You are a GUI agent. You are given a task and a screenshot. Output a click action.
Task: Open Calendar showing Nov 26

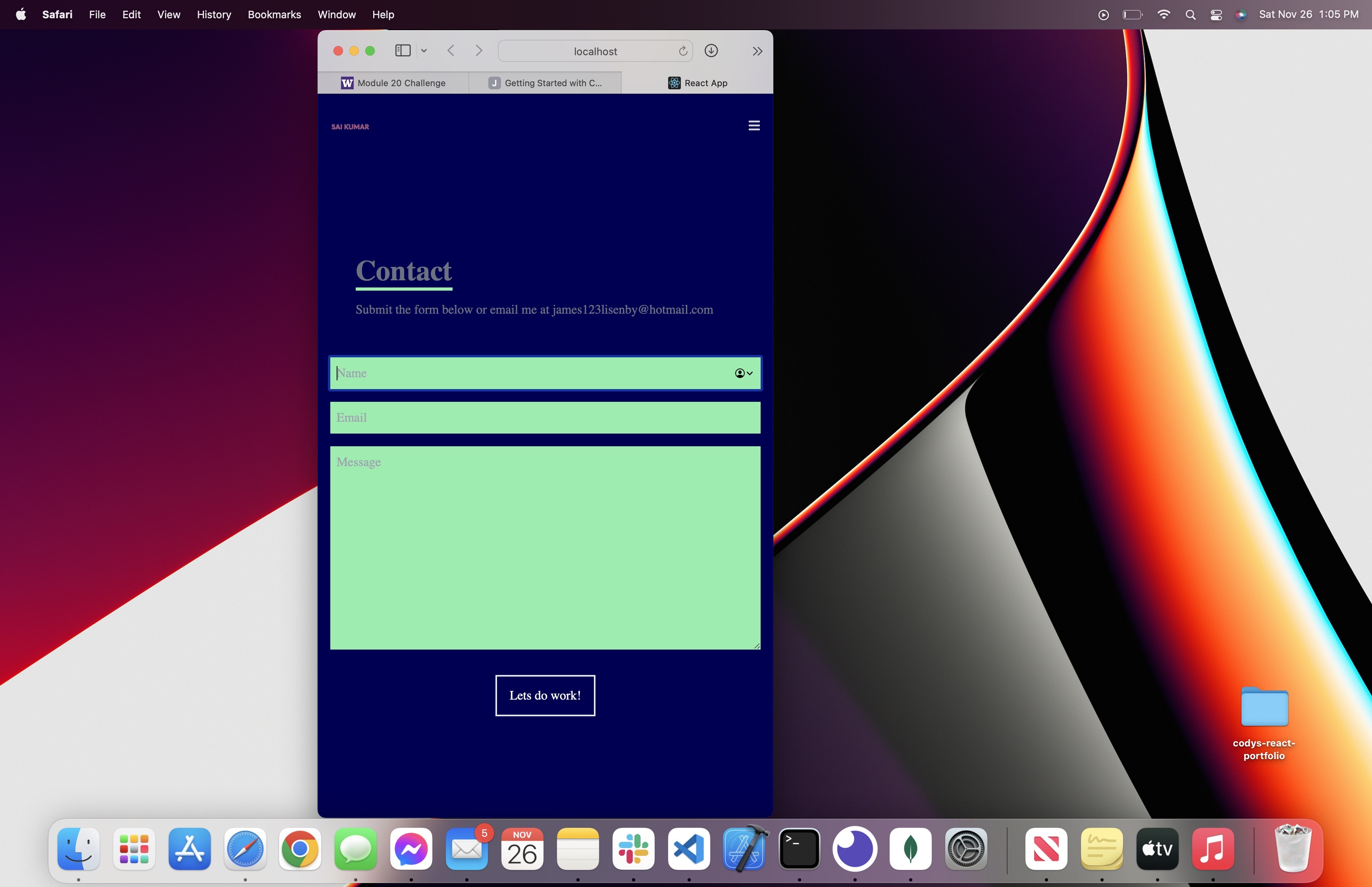[522, 849]
